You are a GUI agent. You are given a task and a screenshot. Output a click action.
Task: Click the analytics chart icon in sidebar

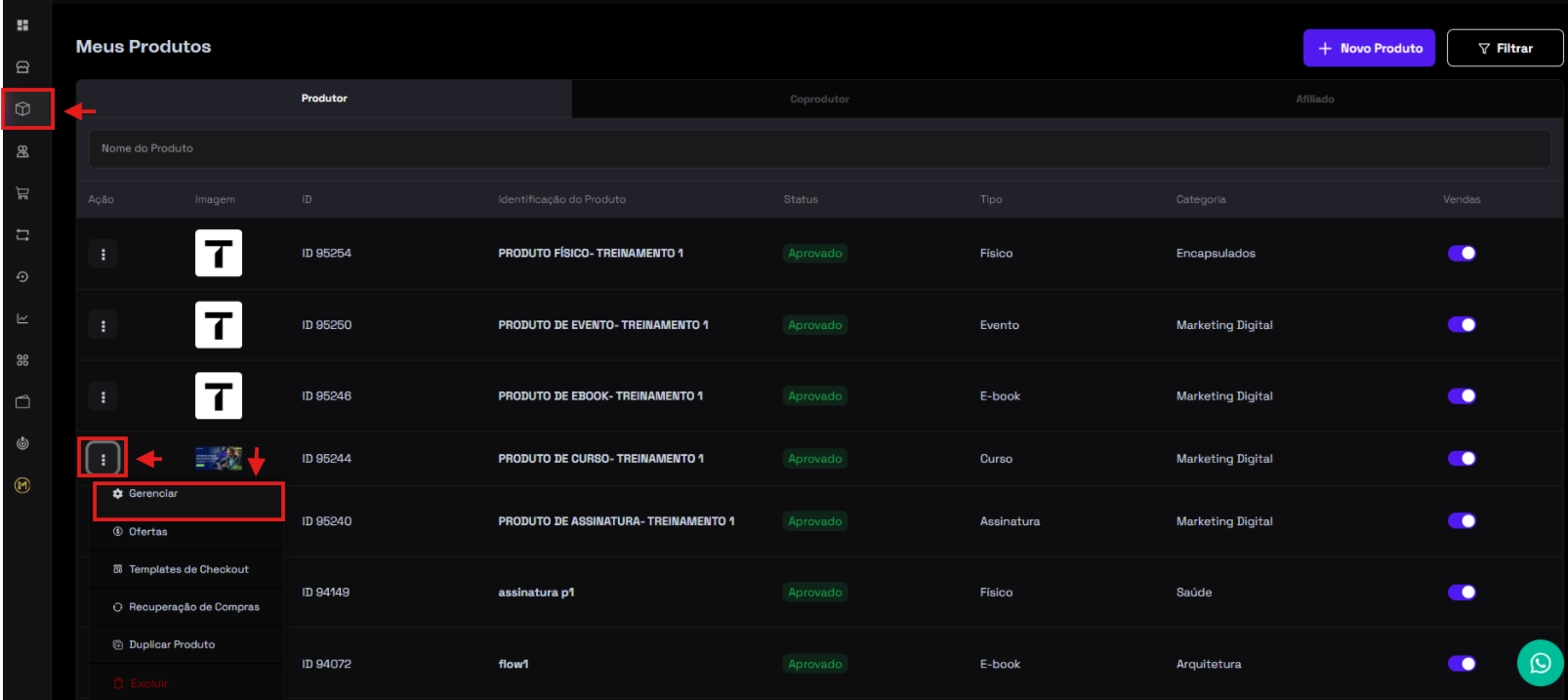pyautogui.click(x=23, y=318)
